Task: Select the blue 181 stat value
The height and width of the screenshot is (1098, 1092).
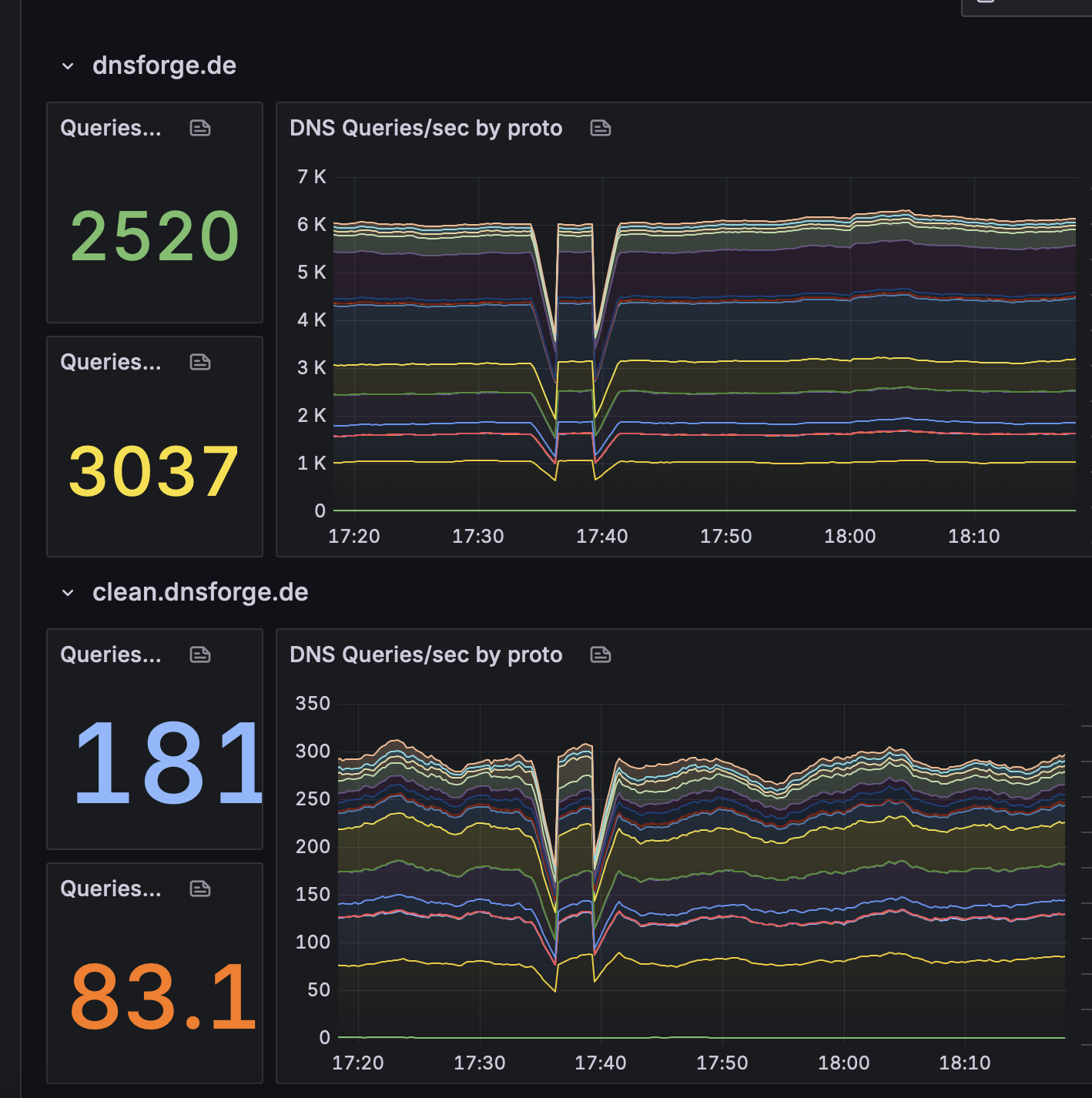Action: (x=168, y=764)
